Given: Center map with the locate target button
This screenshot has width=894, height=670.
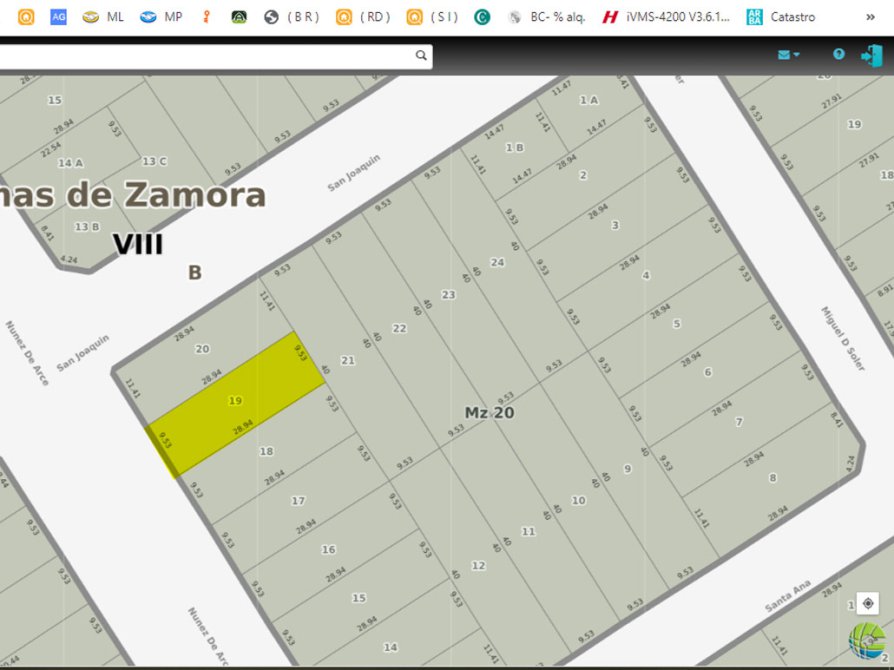Looking at the screenshot, I should pos(867,604).
